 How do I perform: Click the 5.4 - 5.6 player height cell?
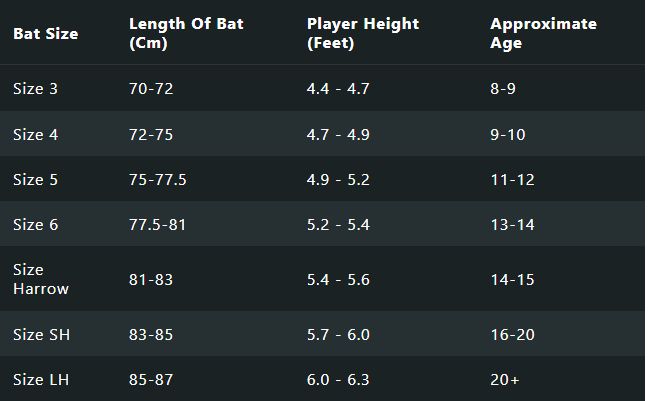(x=338, y=279)
